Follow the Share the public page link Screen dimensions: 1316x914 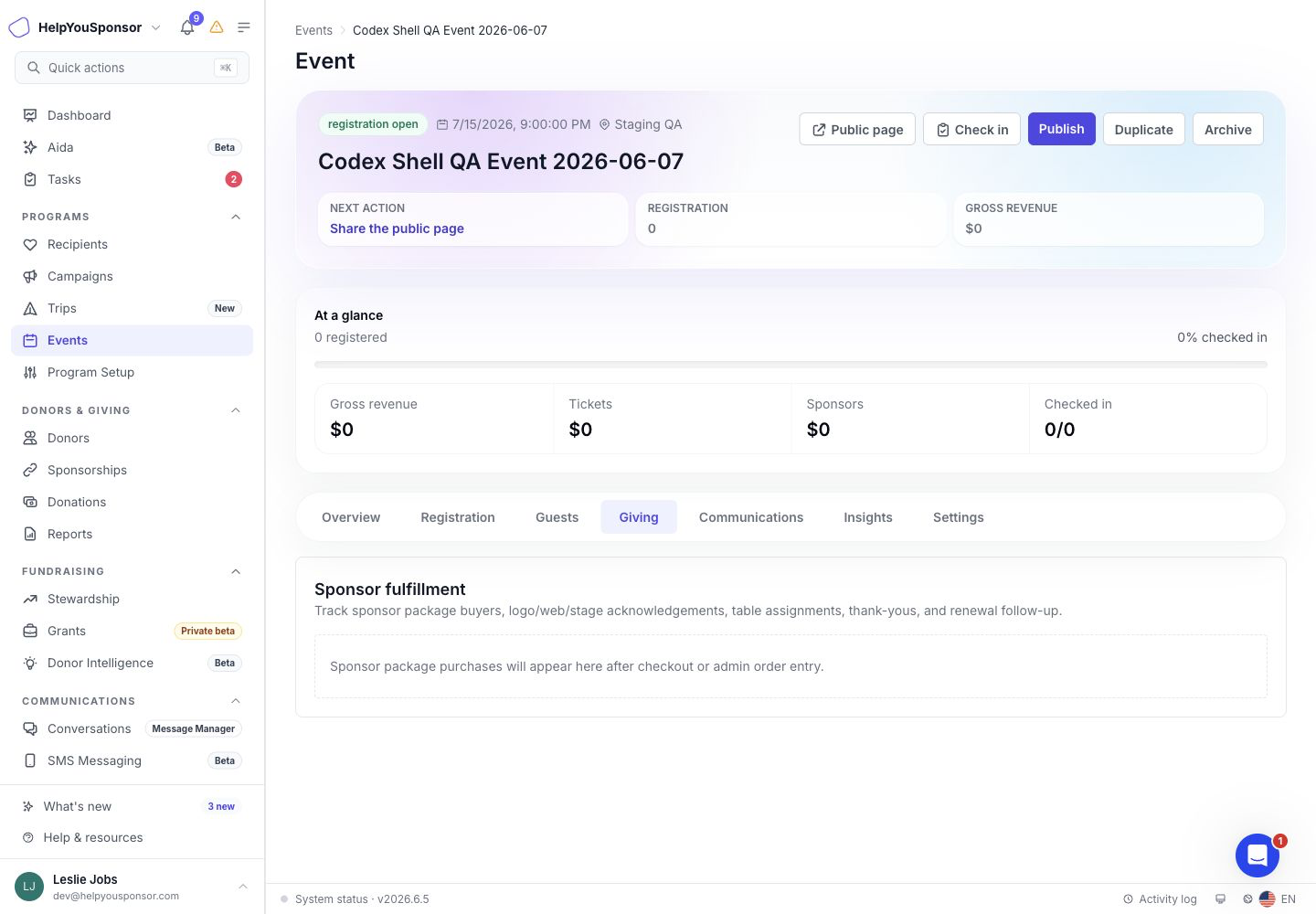(x=397, y=228)
